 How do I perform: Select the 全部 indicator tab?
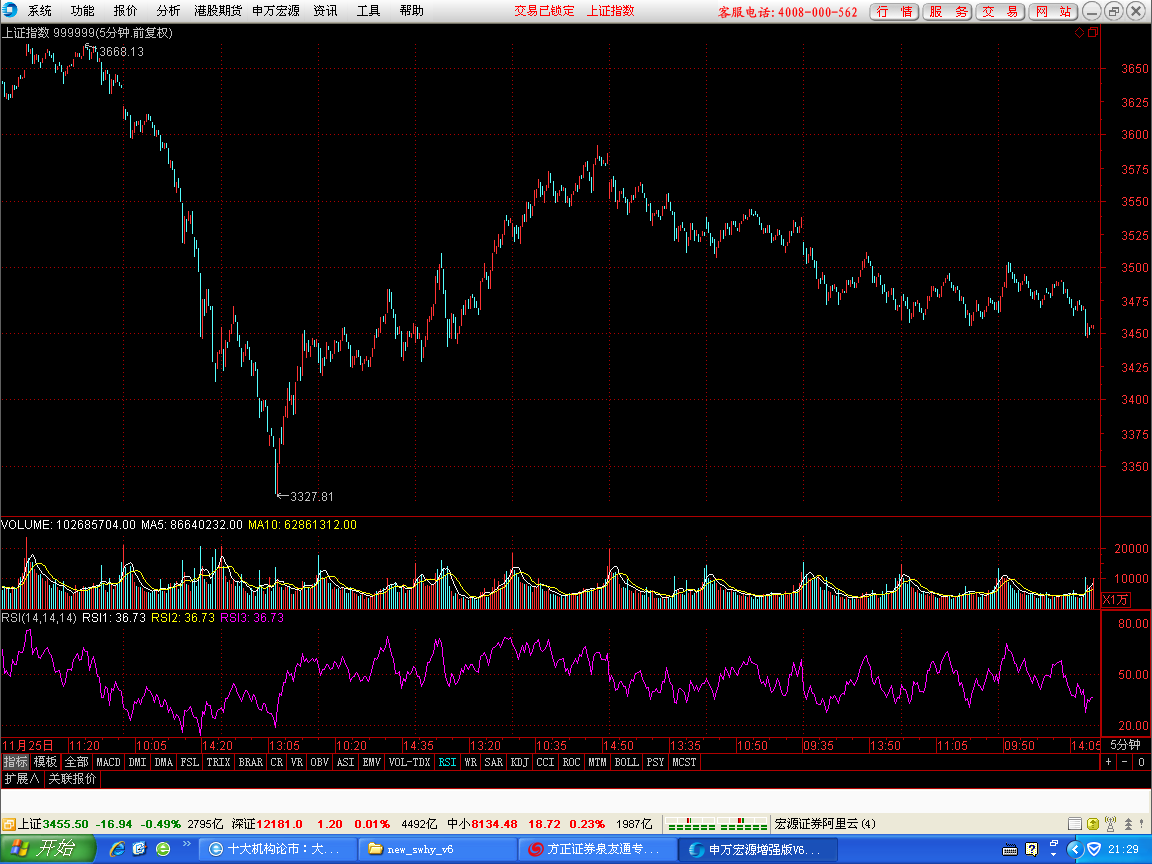coord(76,762)
